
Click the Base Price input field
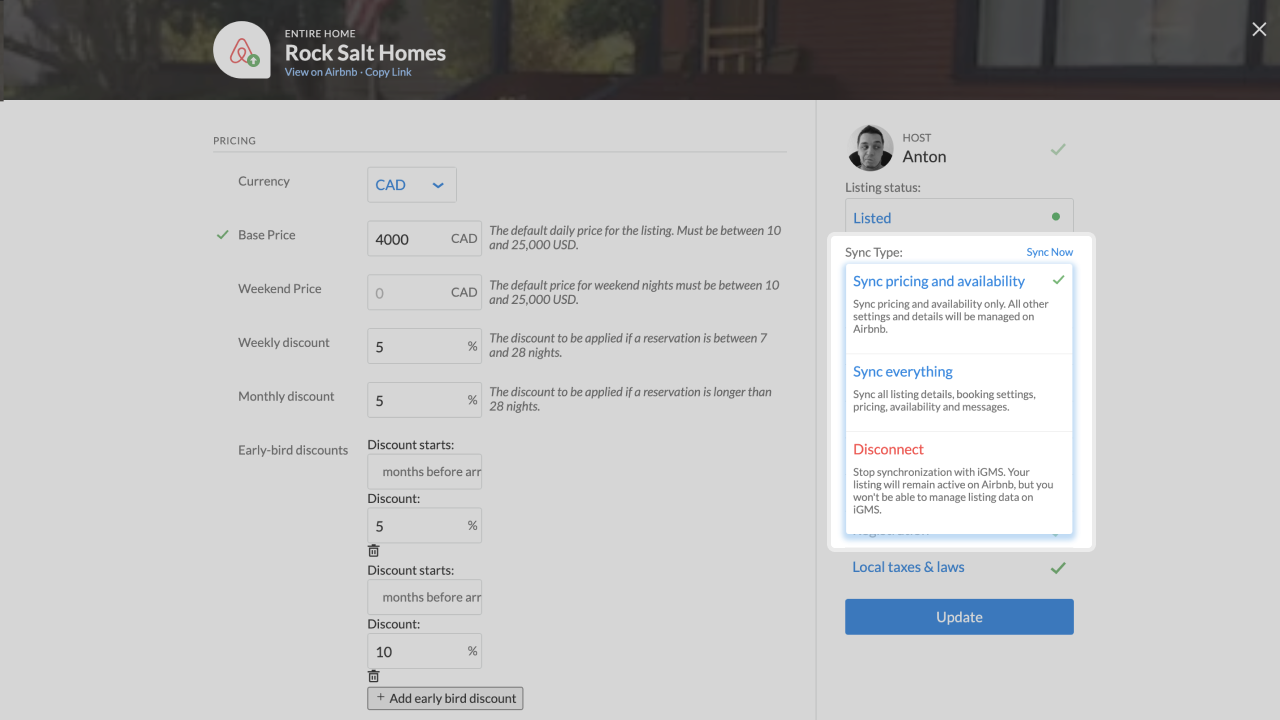point(424,239)
